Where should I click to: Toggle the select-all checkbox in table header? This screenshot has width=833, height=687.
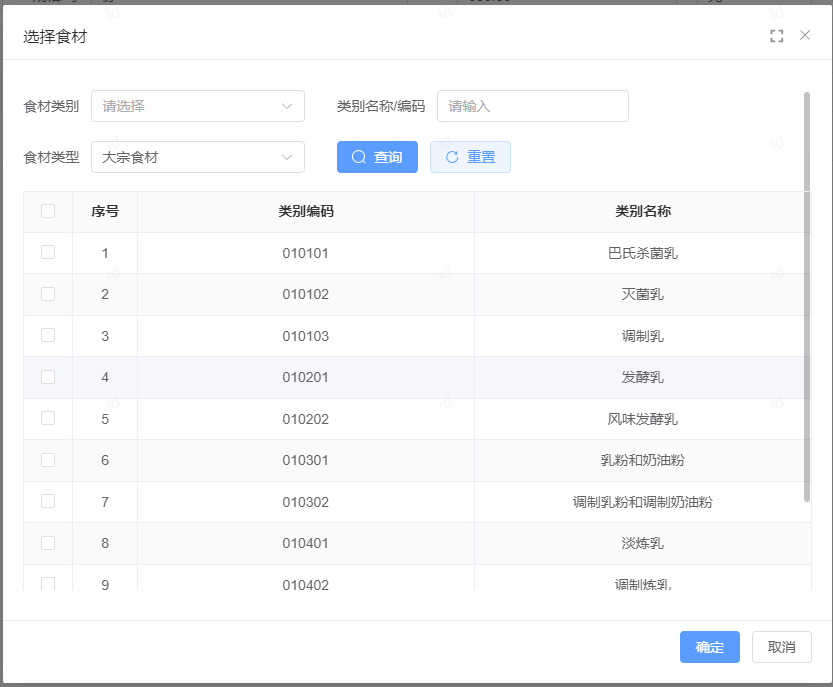pyautogui.click(x=48, y=211)
